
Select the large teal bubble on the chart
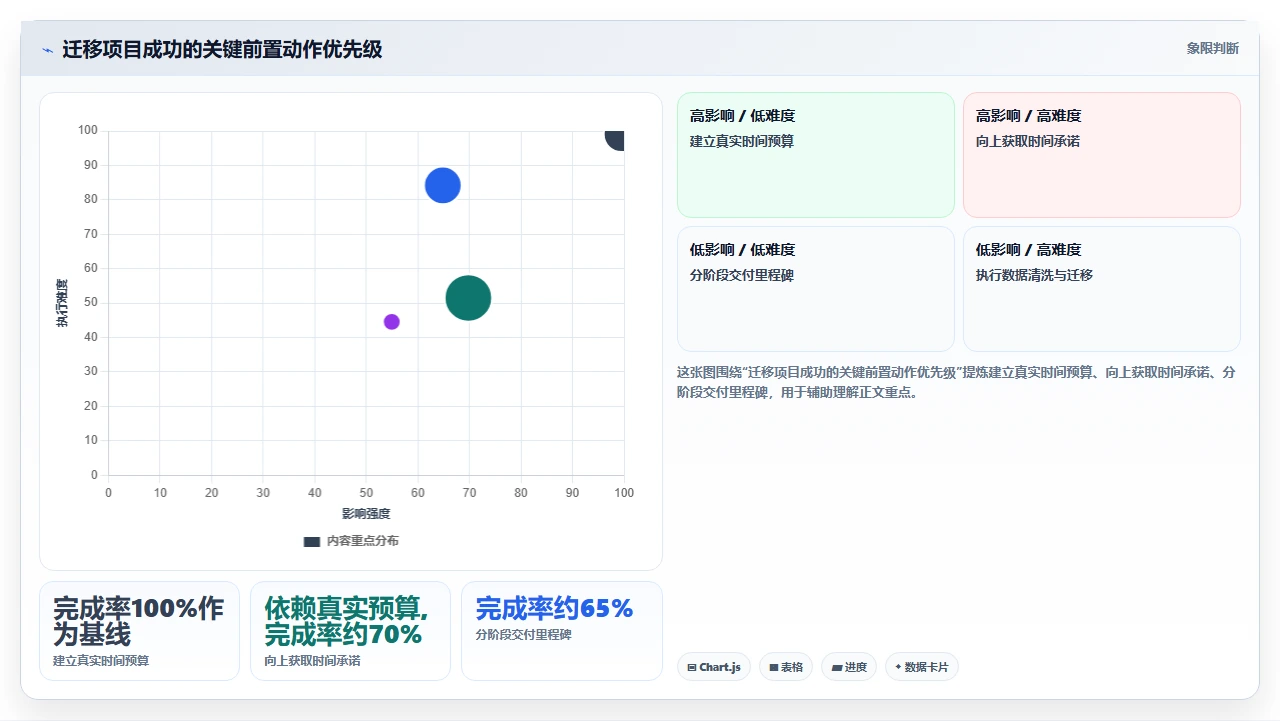pyautogui.click(x=468, y=297)
